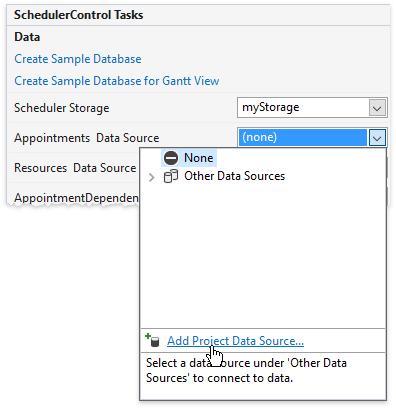396x409 pixels.
Task: Click the Scheduler Storage label
Action: (x=62, y=108)
